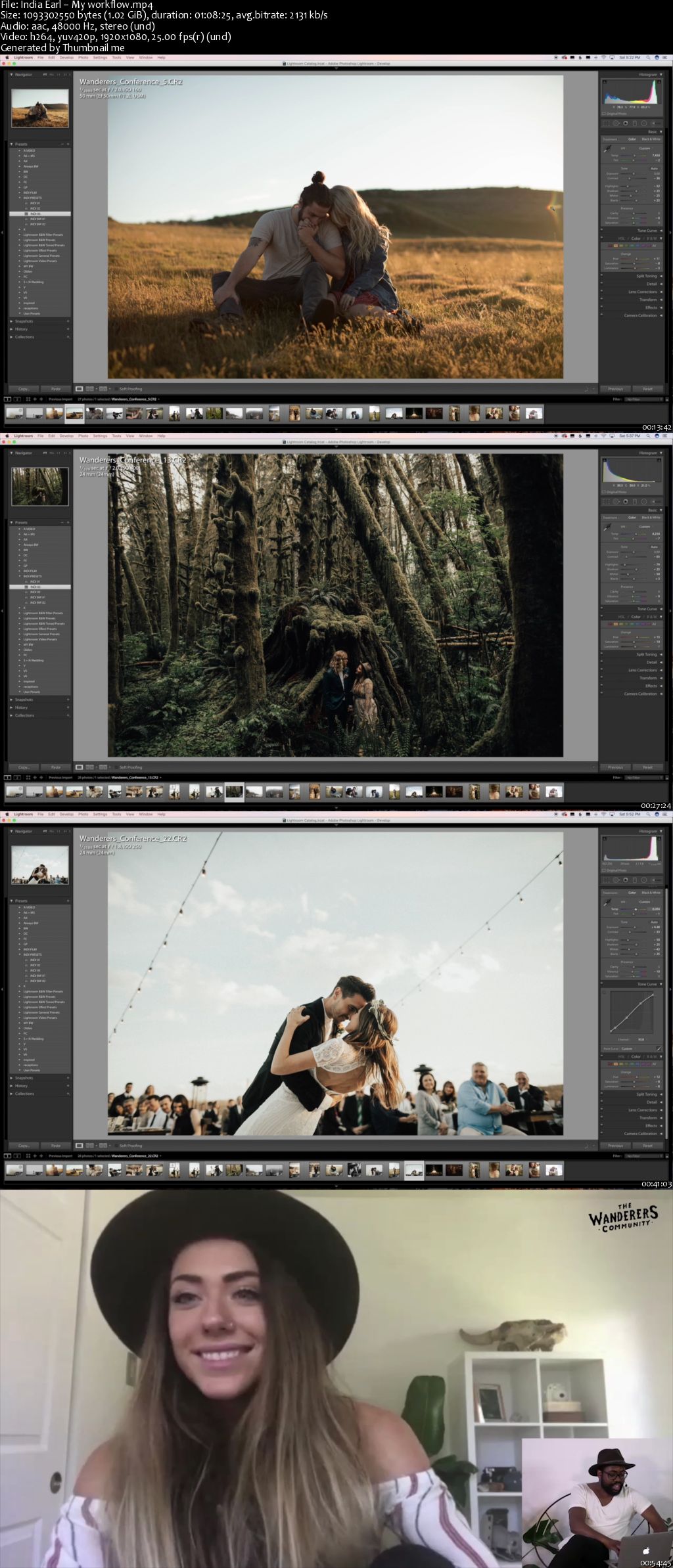Click the Navigator preview thumbnail in Wanderers_Conference_13 frame
Image resolution: width=673 pixels, height=1568 pixels.
tap(40, 487)
